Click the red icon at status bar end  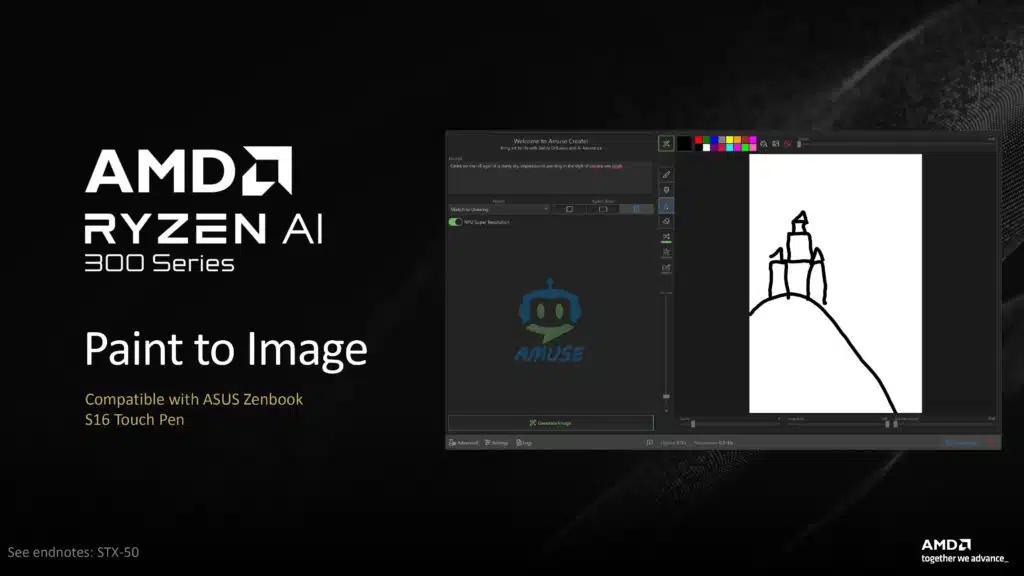tap(991, 443)
